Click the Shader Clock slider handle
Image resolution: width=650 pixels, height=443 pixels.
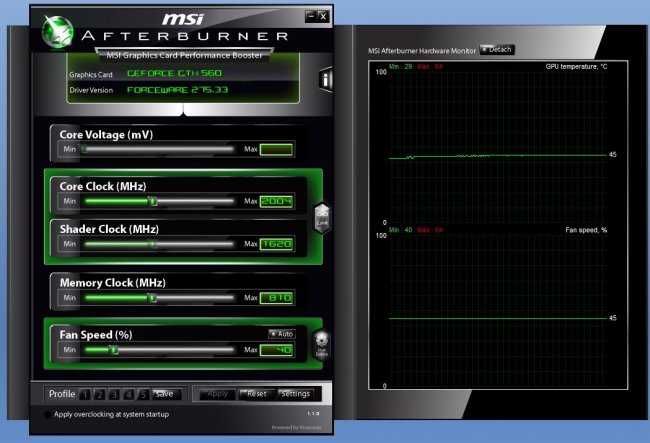[x=153, y=244]
